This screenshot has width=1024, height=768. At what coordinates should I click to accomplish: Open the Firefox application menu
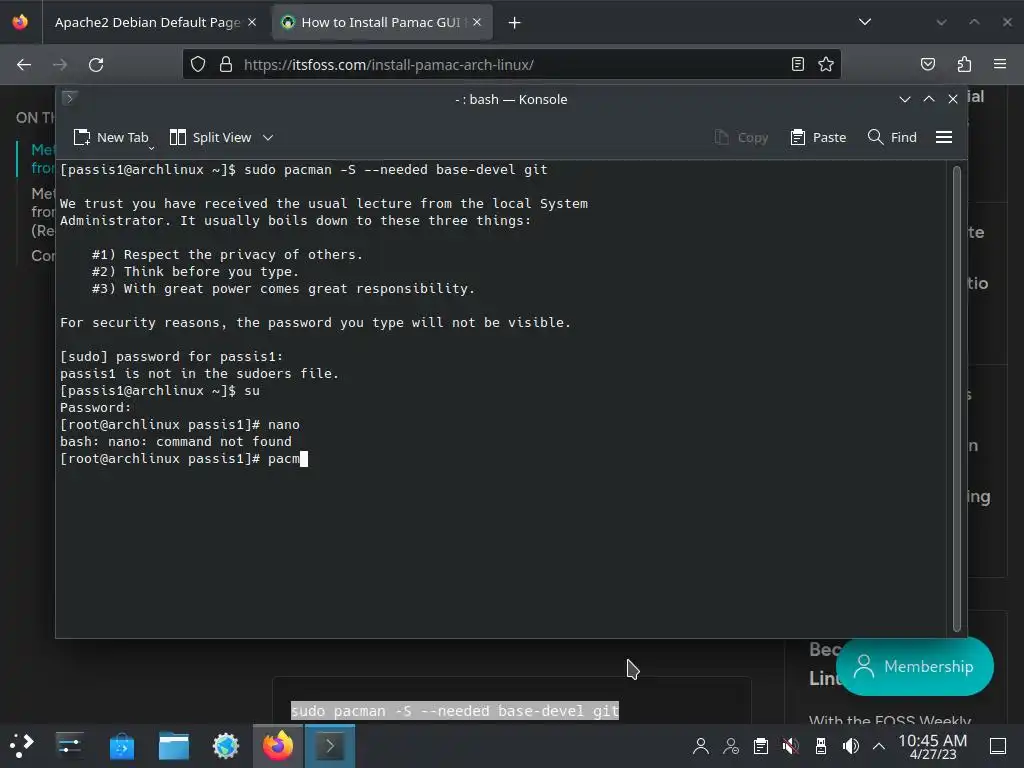(x=1000, y=64)
